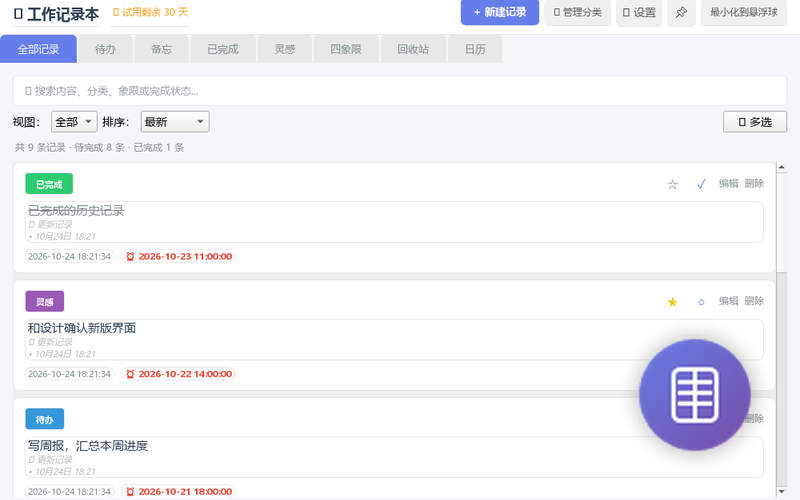Click the 工作记录本 title
This screenshot has width=800, height=500.
coord(56,14)
